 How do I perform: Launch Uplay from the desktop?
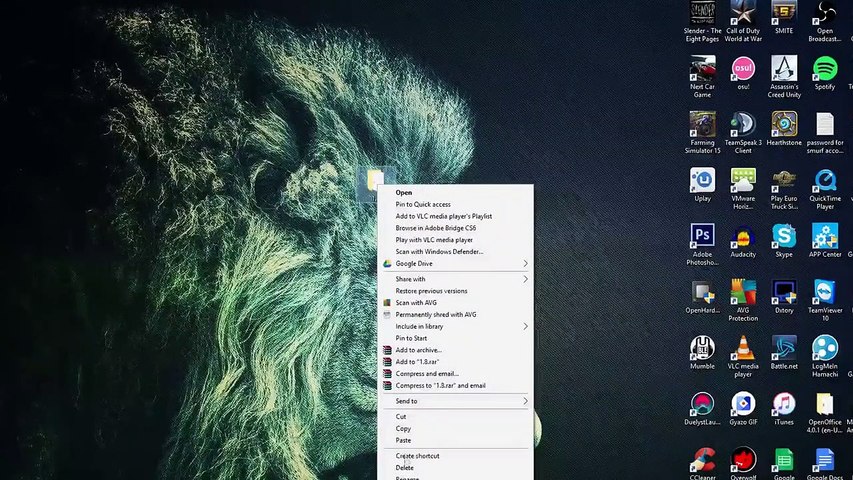click(702, 185)
